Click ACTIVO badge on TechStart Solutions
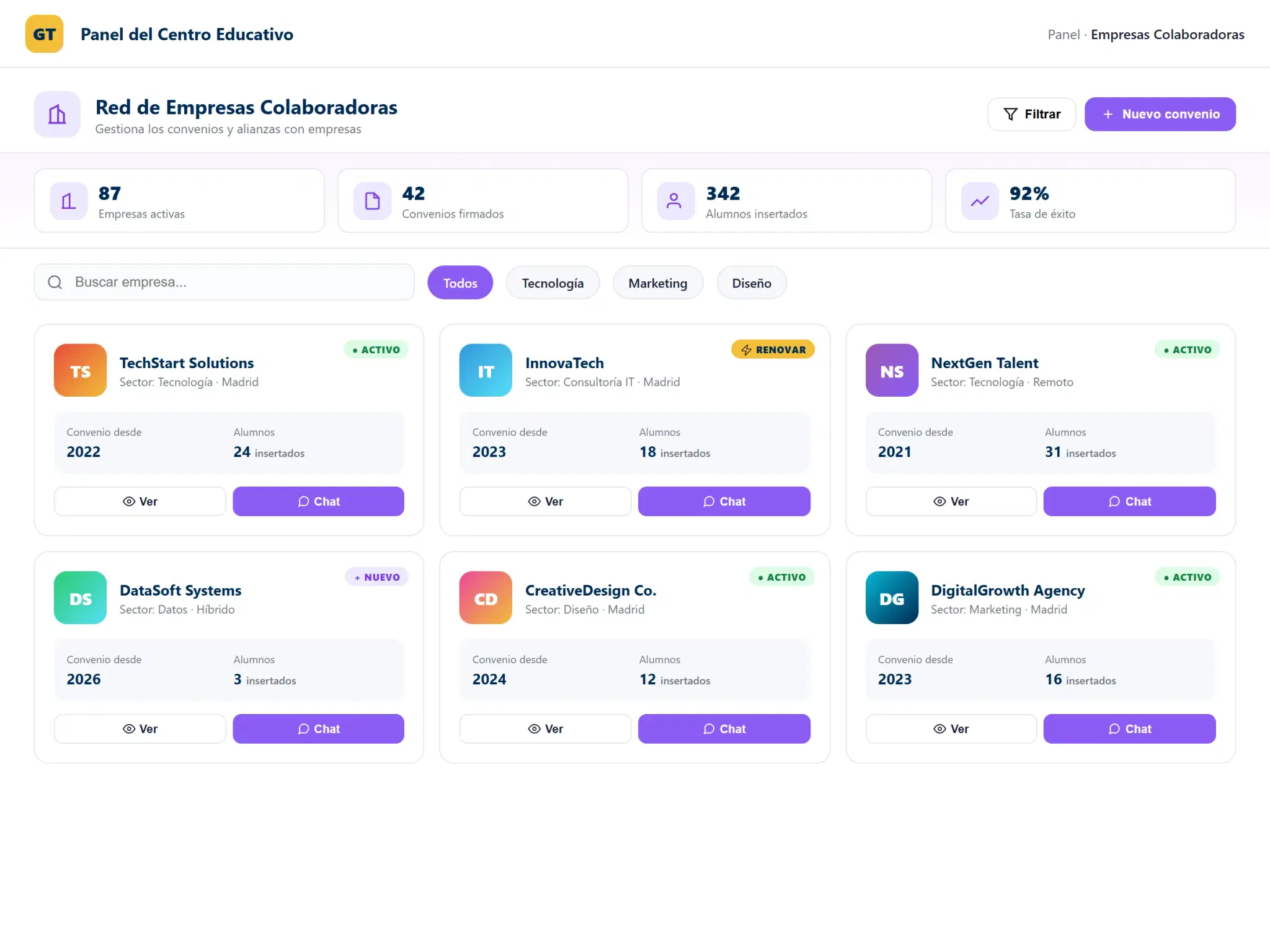 click(x=376, y=350)
